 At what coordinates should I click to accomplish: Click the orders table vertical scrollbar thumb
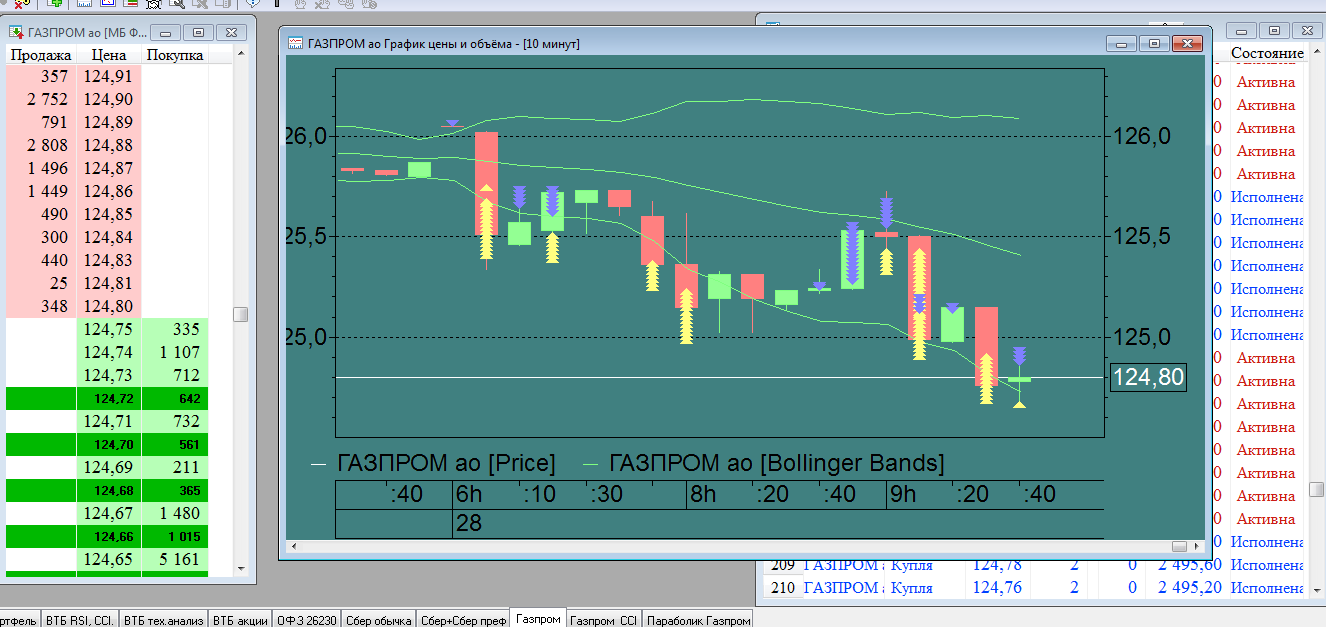pos(1317,490)
